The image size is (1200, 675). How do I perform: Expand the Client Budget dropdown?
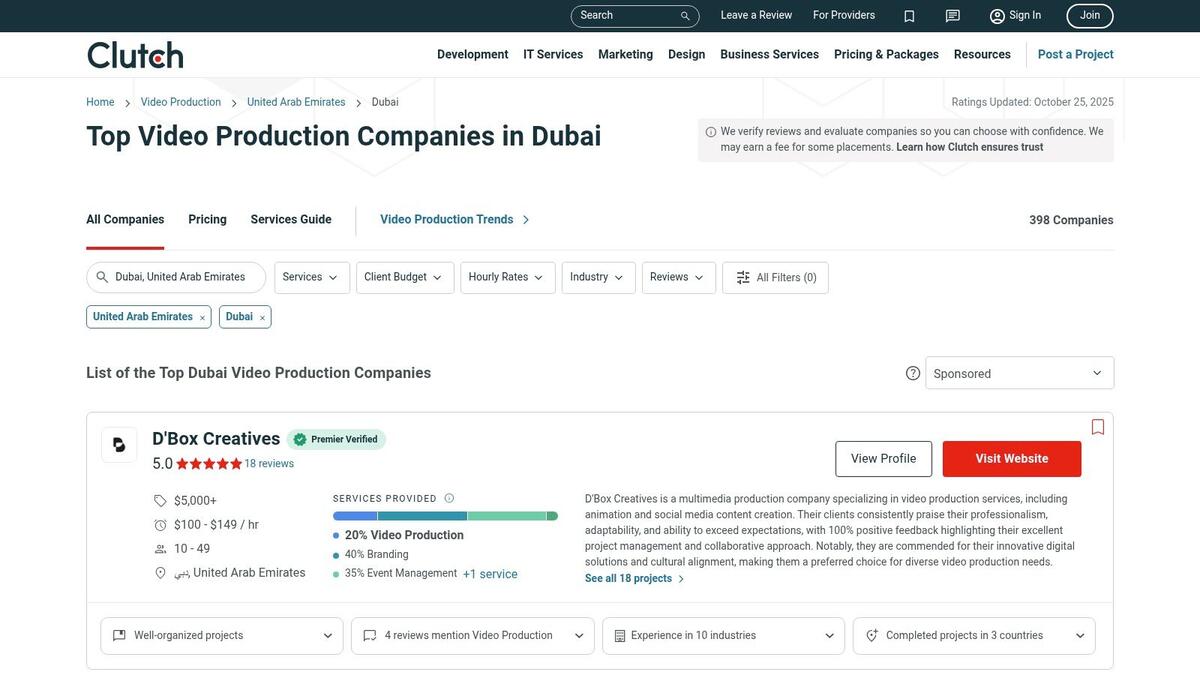404,278
